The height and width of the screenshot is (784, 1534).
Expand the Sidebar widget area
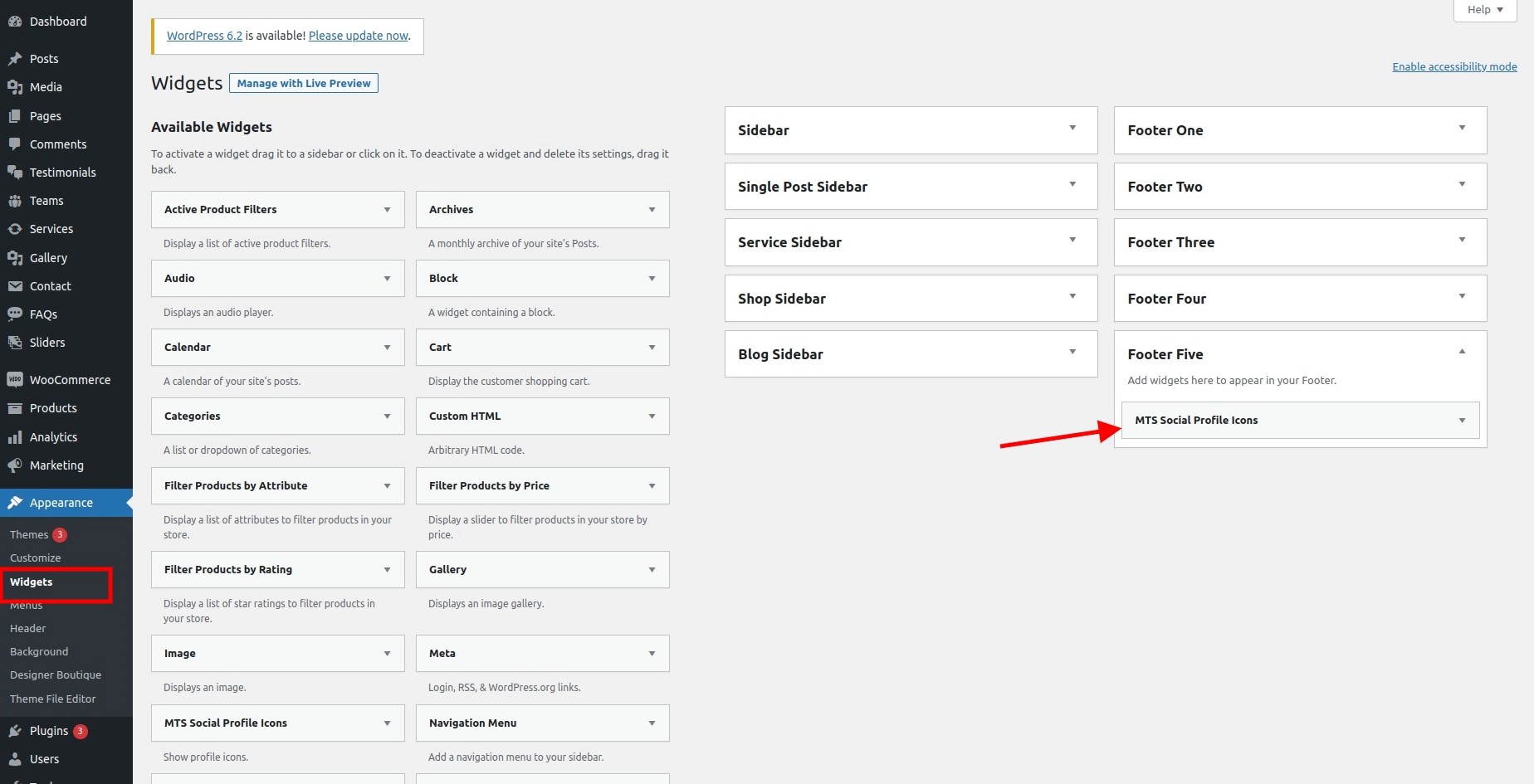click(x=911, y=130)
